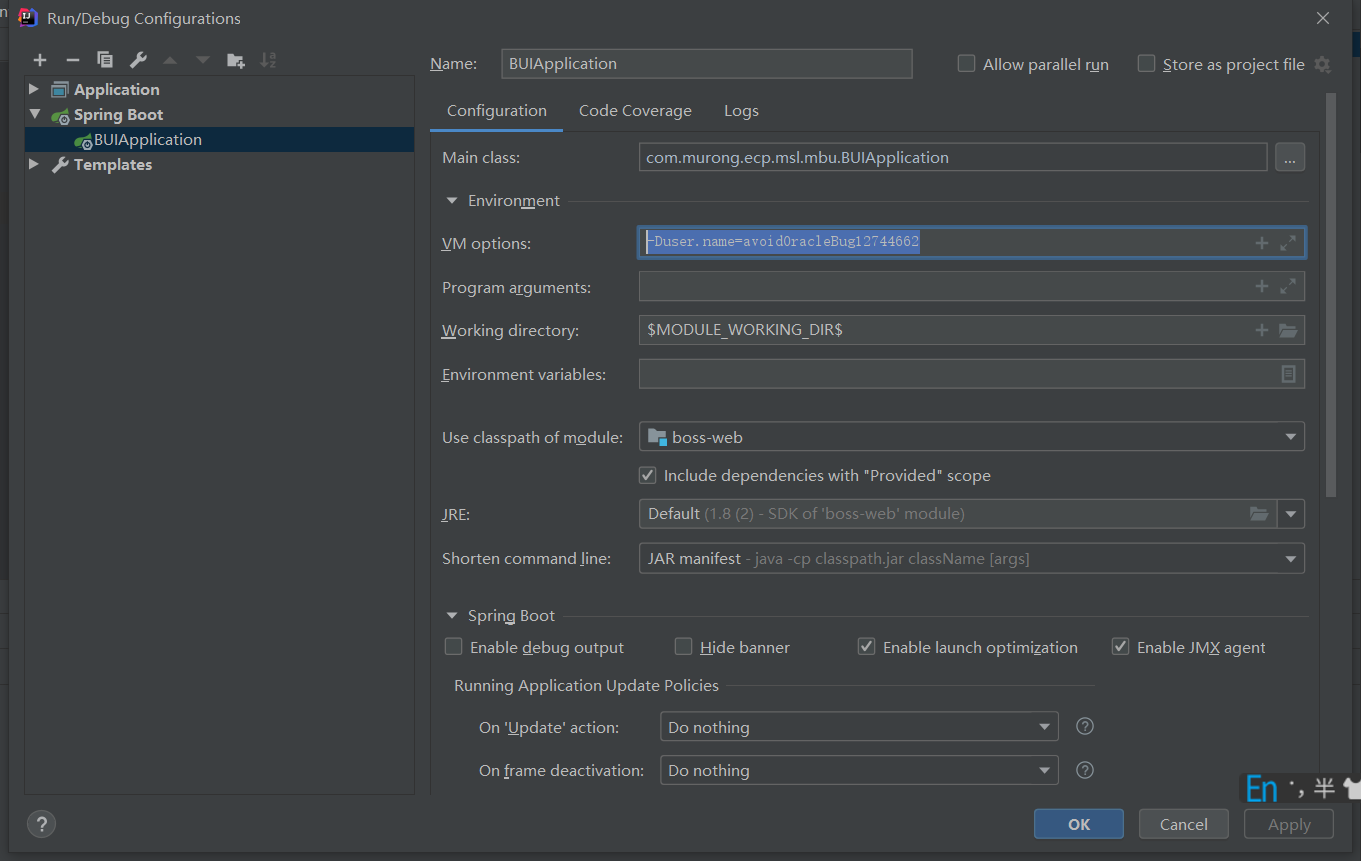
Task: Confirm with the OK button
Action: pyautogui.click(x=1079, y=824)
